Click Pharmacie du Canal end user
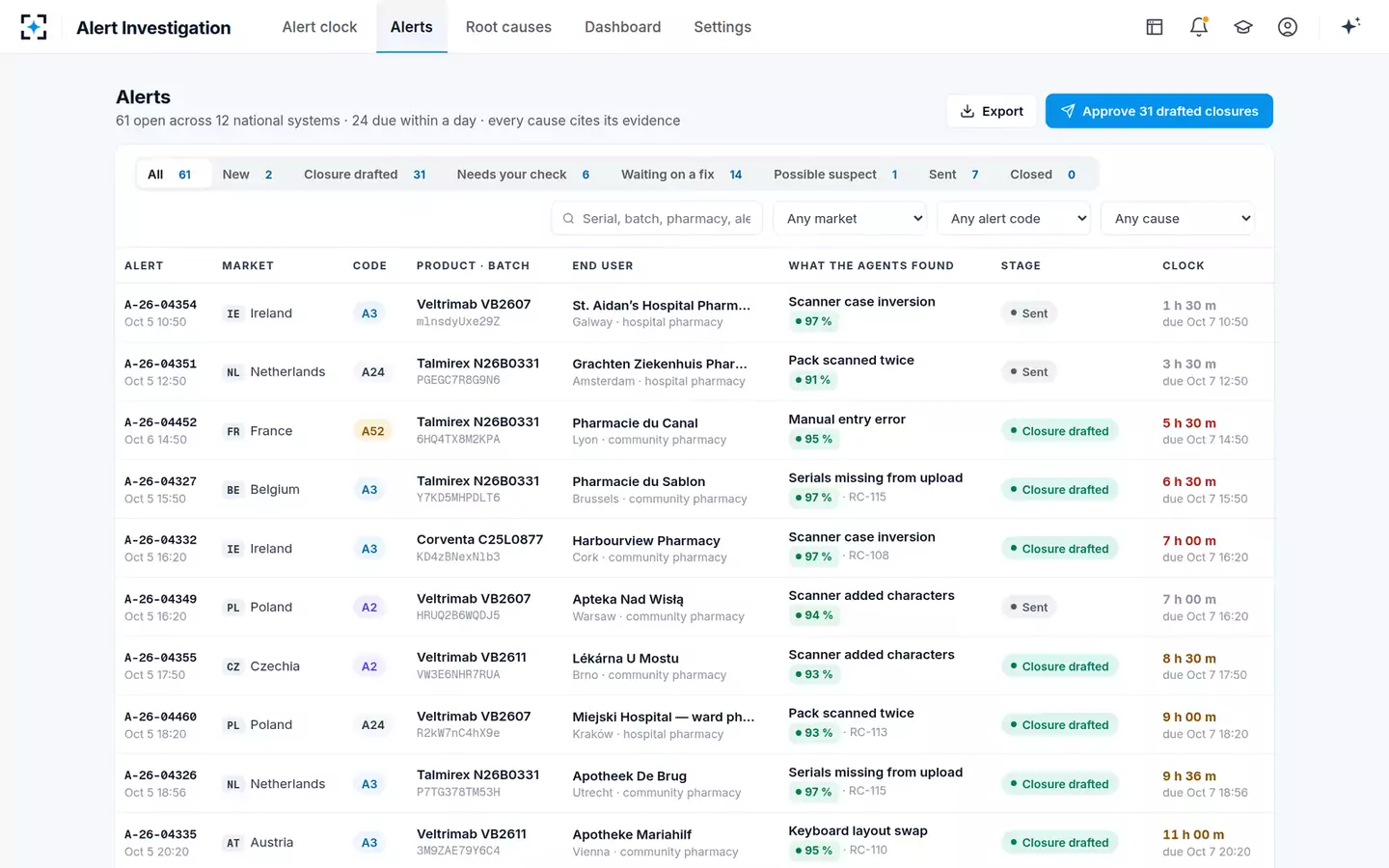The height and width of the screenshot is (868, 1389). coord(635,423)
